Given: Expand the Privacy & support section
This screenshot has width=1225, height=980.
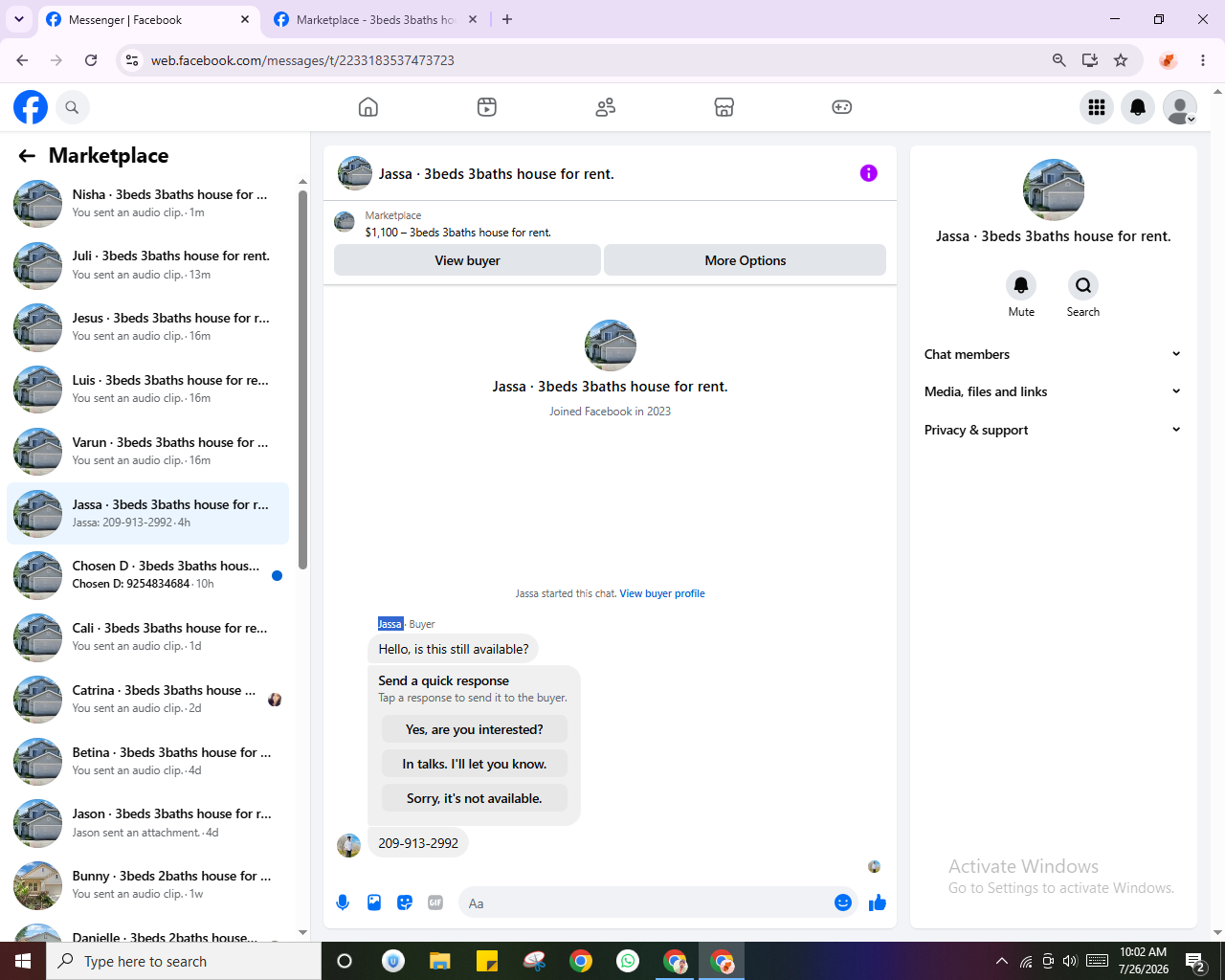Looking at the screenshot, I should [1053, 430].
